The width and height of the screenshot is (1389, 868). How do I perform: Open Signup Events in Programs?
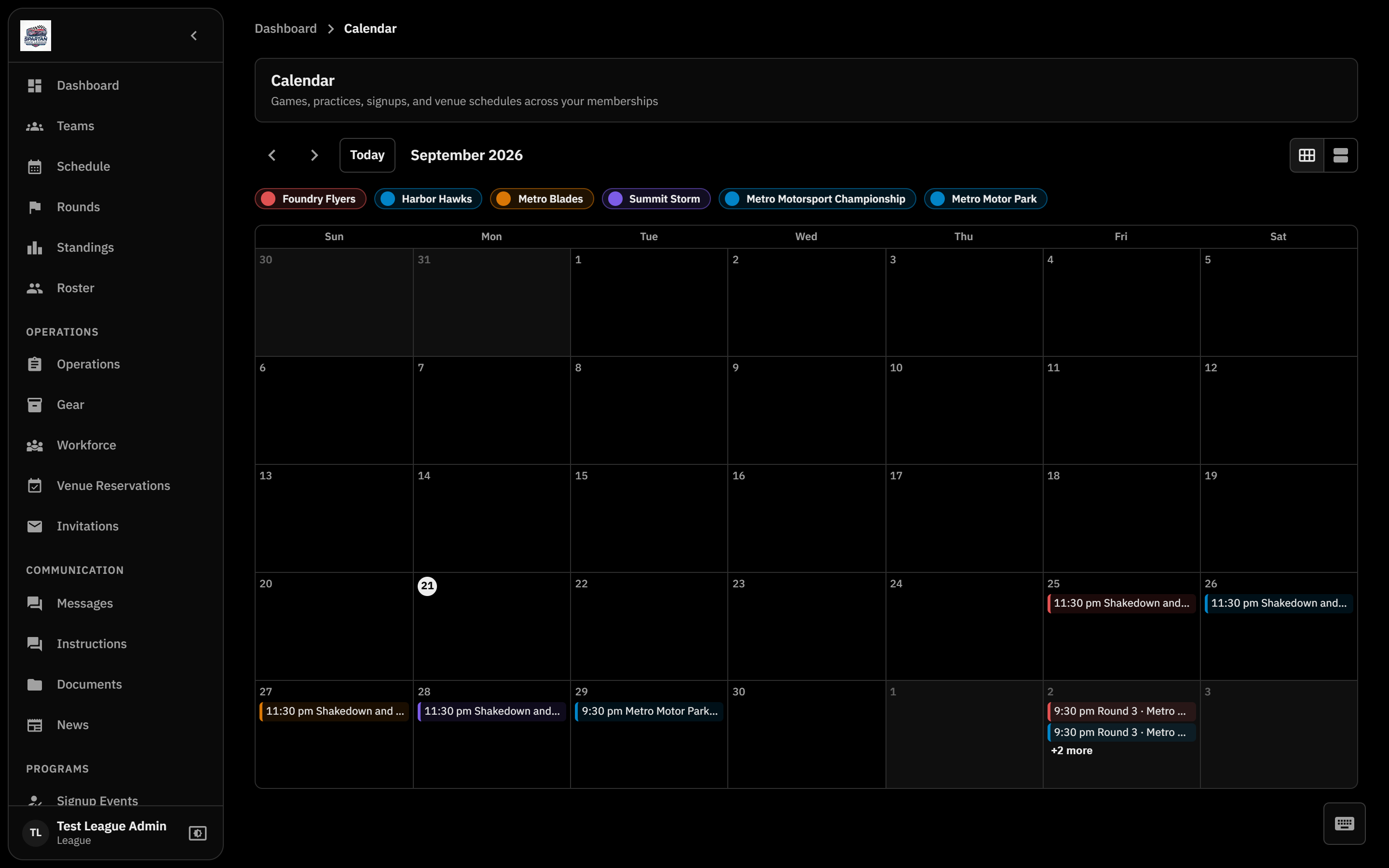115,799
